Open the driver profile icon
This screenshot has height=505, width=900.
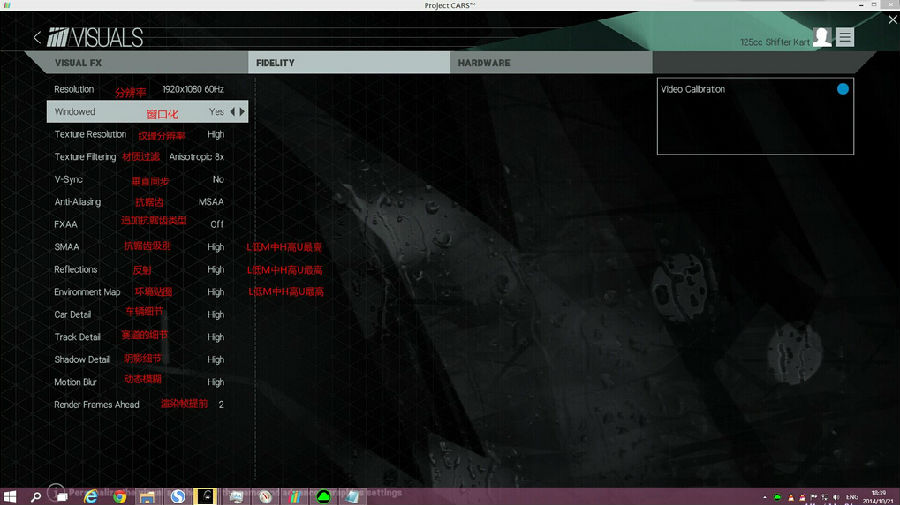point(822,37)
